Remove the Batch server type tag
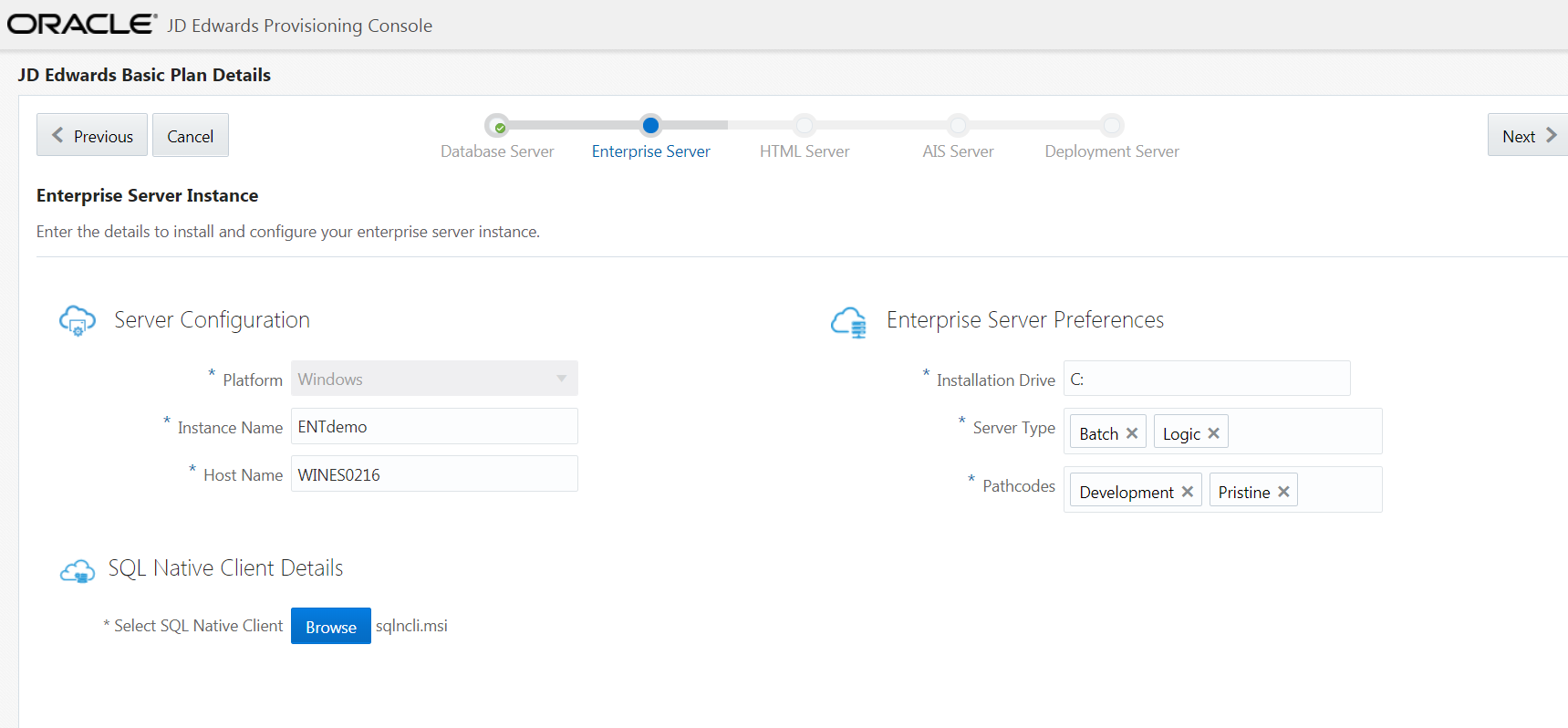 point(1132,433)
